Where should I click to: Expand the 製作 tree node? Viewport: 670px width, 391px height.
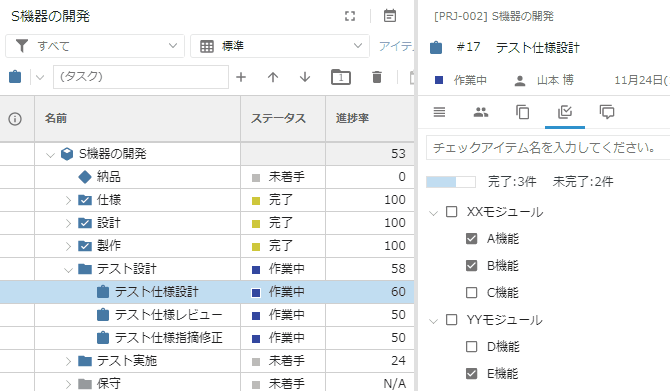[68, 246]
